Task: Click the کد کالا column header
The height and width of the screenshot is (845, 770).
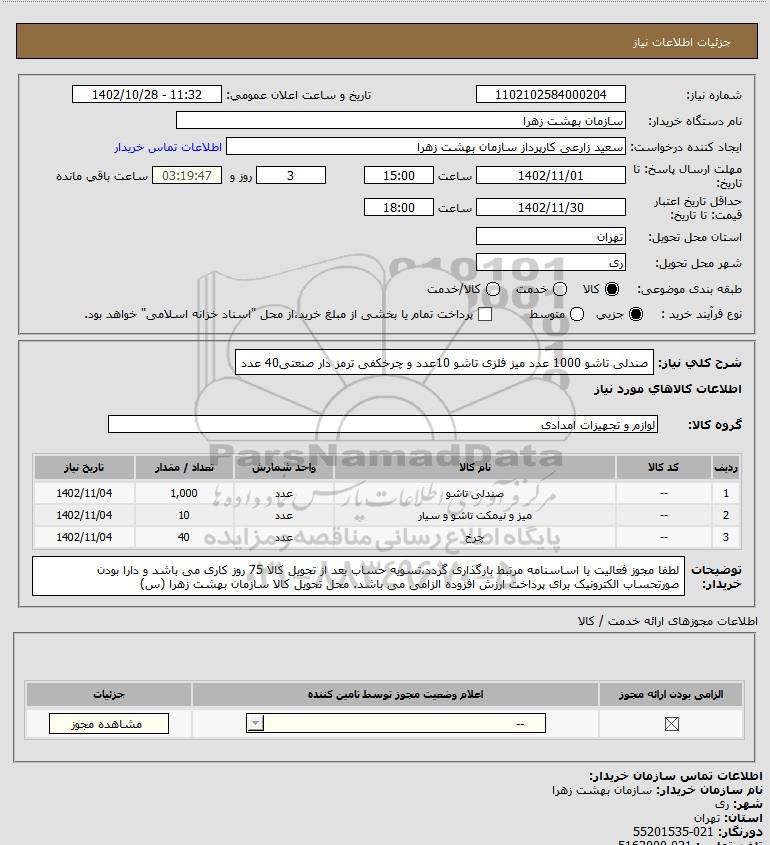Action: (663, 467)
